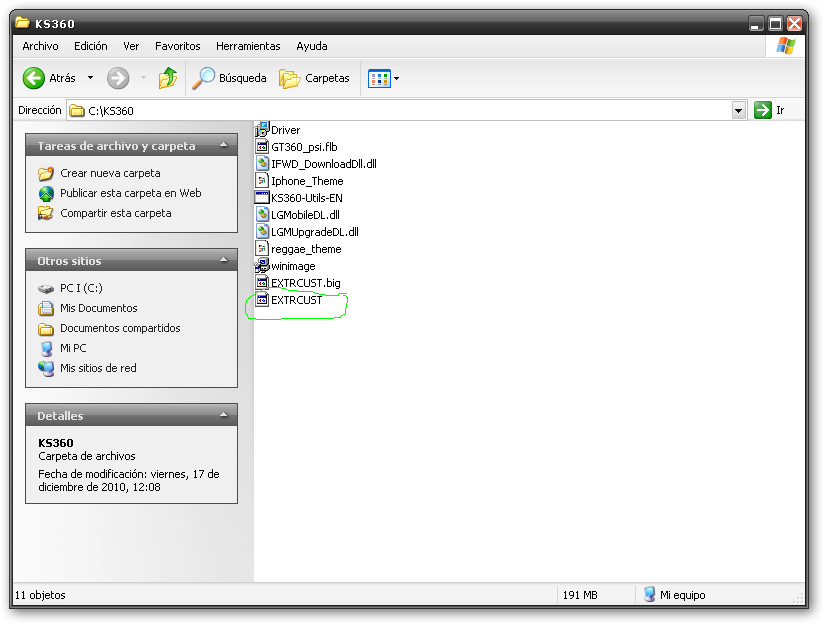Click the Ir go button
The image size is (824, 624).
pyautogui.click(x=769, y=110)
